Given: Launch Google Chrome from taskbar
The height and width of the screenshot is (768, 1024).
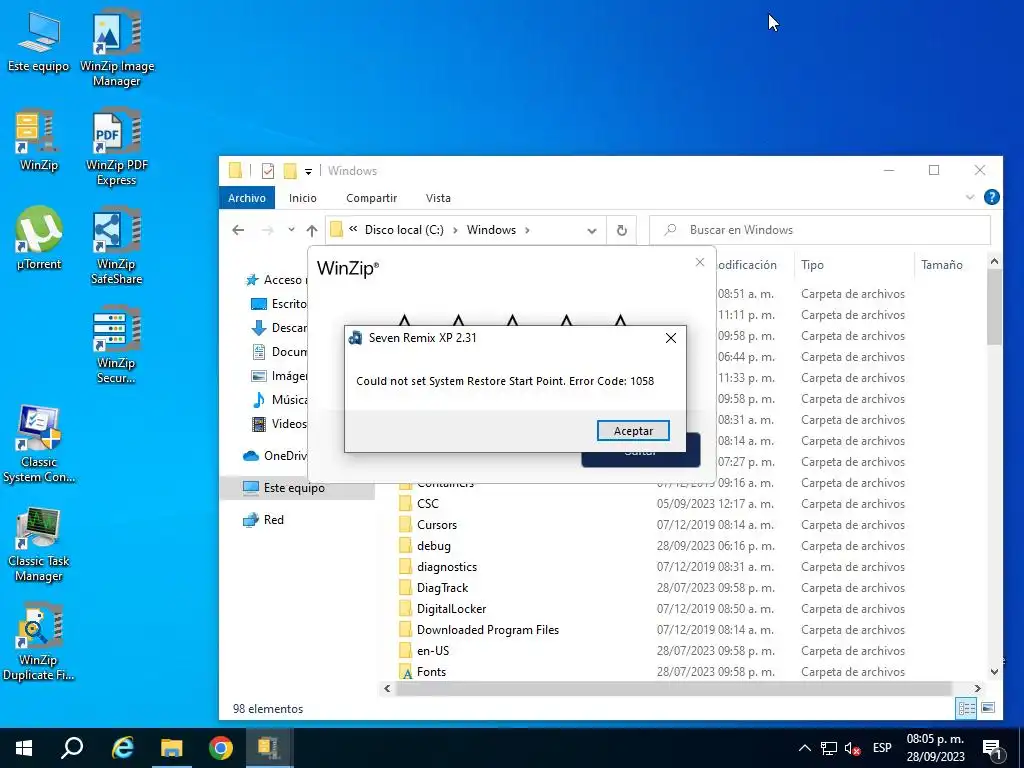Looking at the screenshot, I should click(221, 748).
